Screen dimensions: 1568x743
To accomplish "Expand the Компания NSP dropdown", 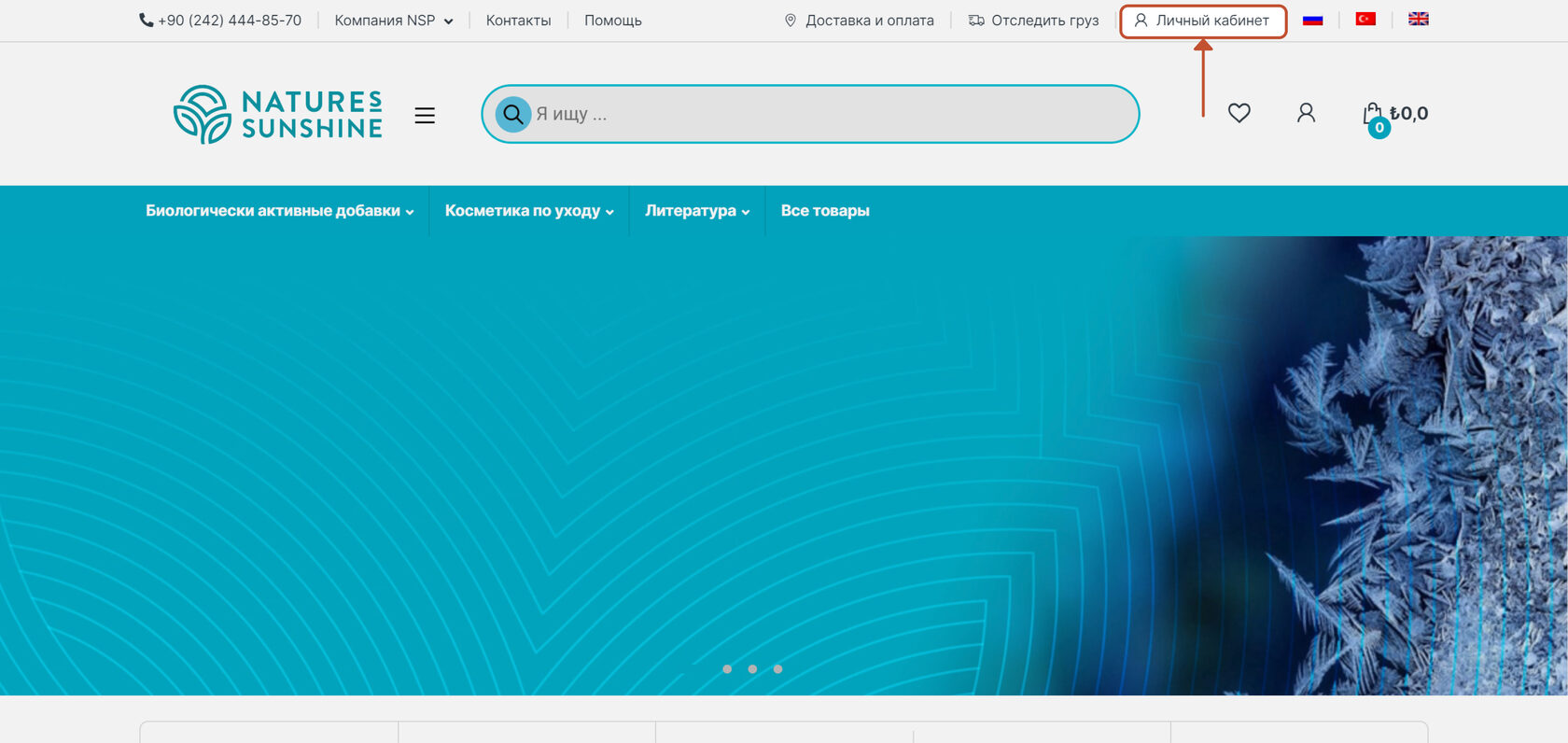I will [394, 21].
